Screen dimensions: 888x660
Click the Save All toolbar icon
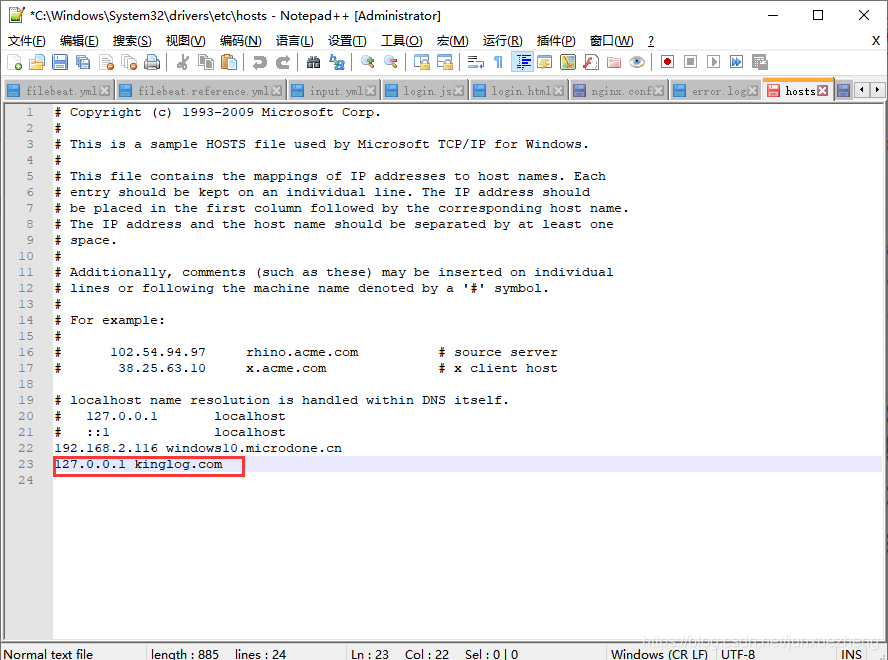coord(83,62)
